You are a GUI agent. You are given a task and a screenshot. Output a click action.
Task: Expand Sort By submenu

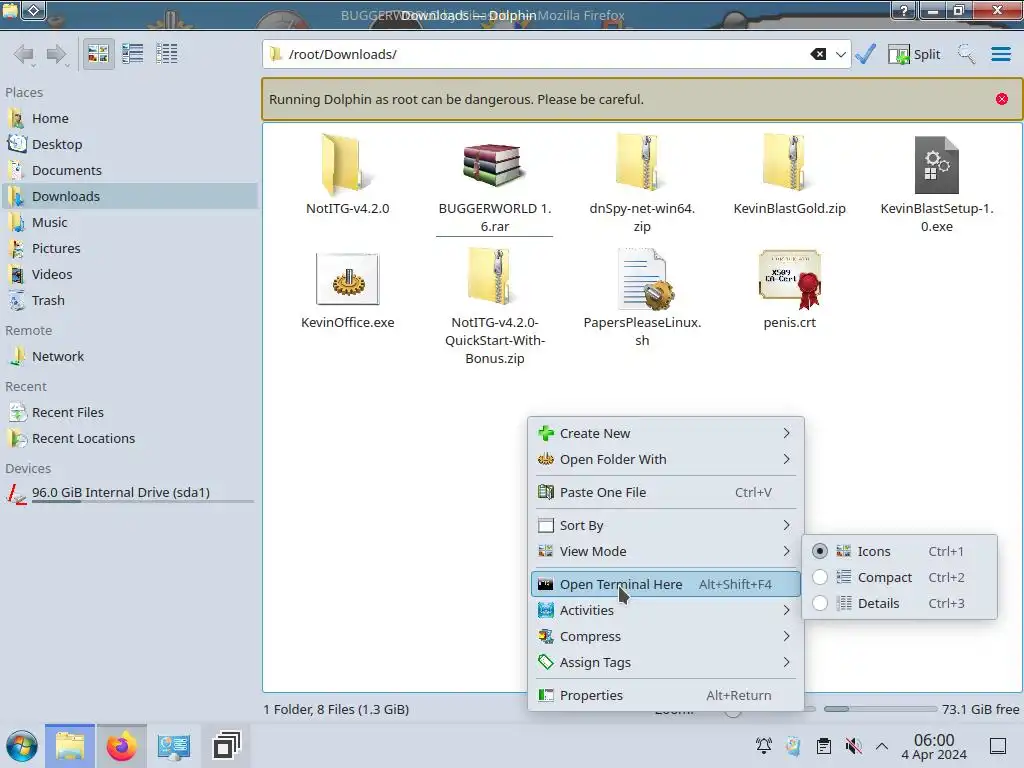click(x=665, y=526)
